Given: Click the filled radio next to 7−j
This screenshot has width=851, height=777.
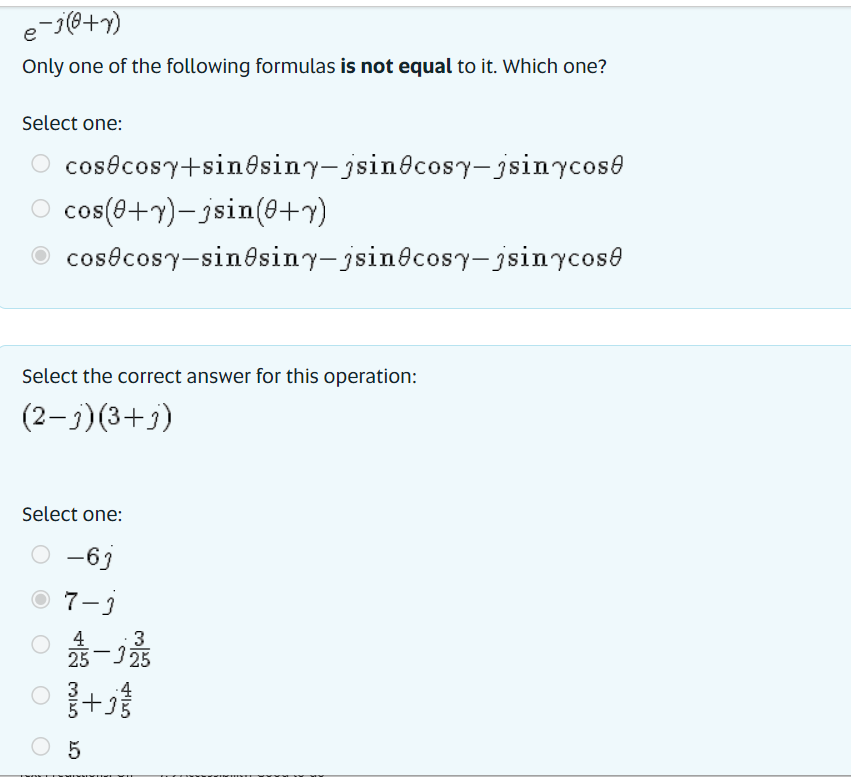Looking at the screenshot, I should coord(41,601).
